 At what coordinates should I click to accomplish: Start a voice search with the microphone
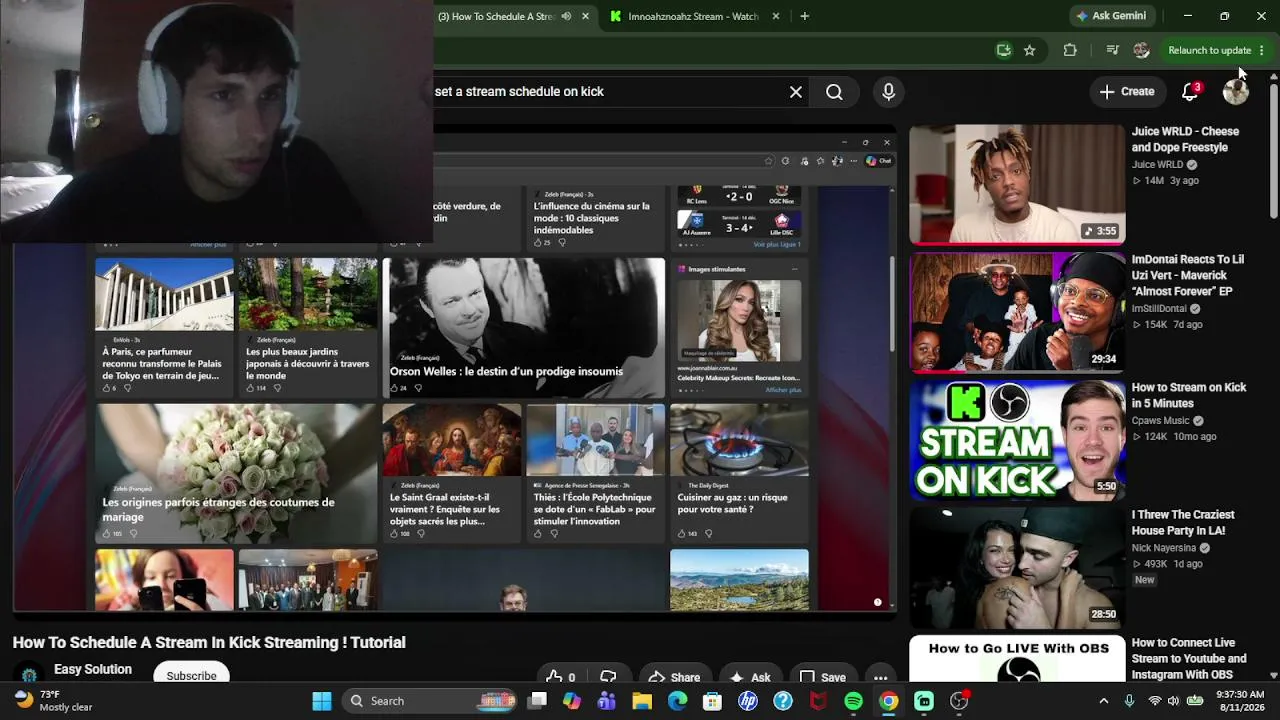click(888, 92)
